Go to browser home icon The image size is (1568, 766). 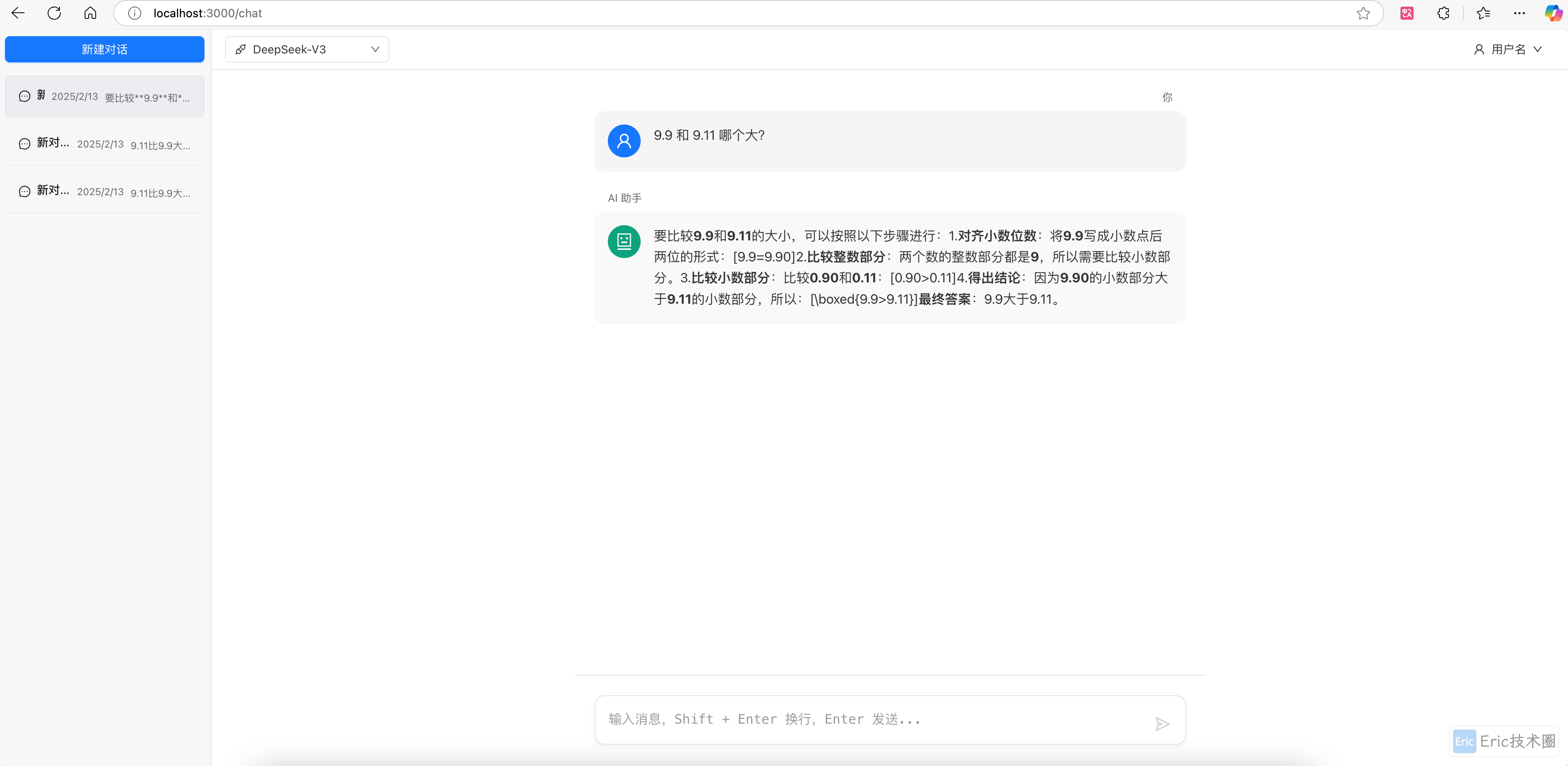90,13
